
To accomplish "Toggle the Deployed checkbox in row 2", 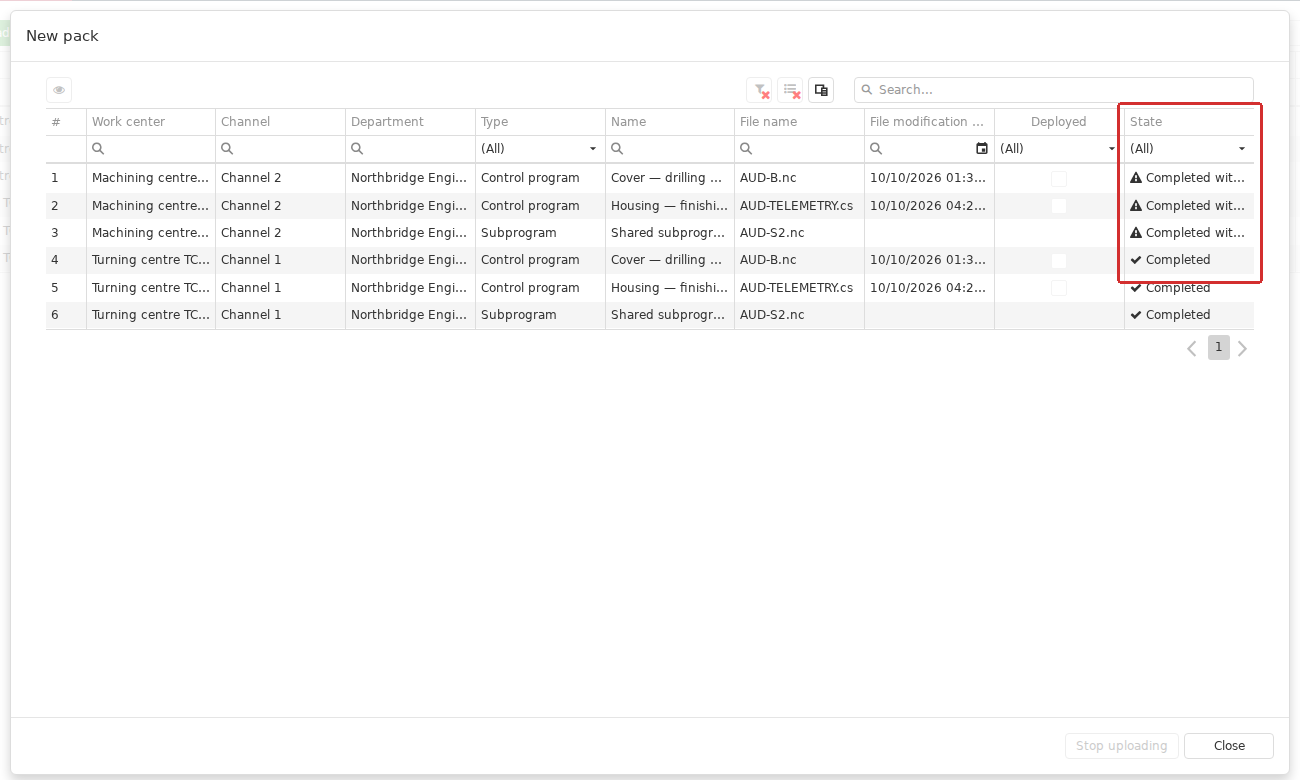I will 1059,206.
